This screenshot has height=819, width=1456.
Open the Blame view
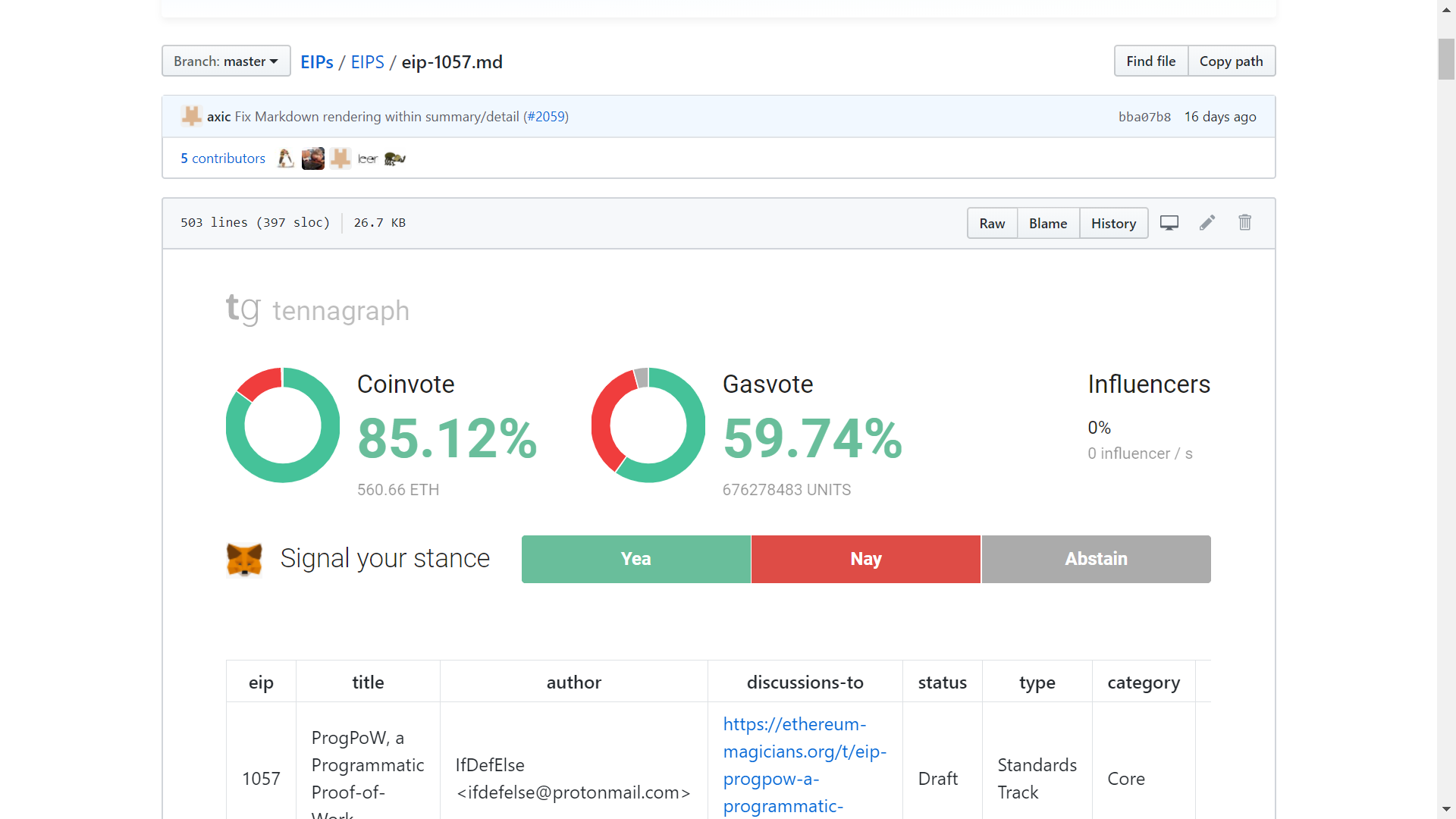pos(1048,224)
